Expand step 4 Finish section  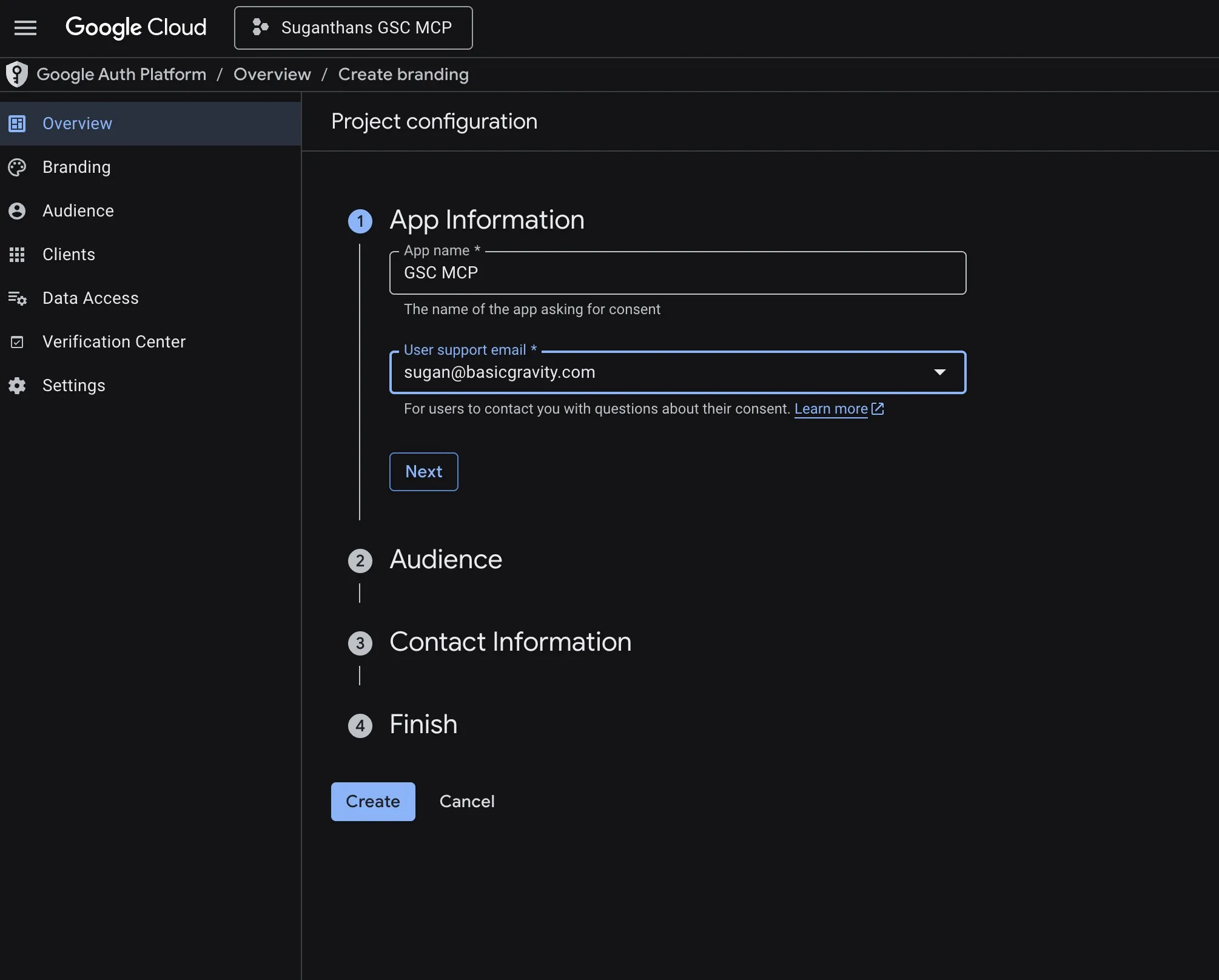(423, 725)
